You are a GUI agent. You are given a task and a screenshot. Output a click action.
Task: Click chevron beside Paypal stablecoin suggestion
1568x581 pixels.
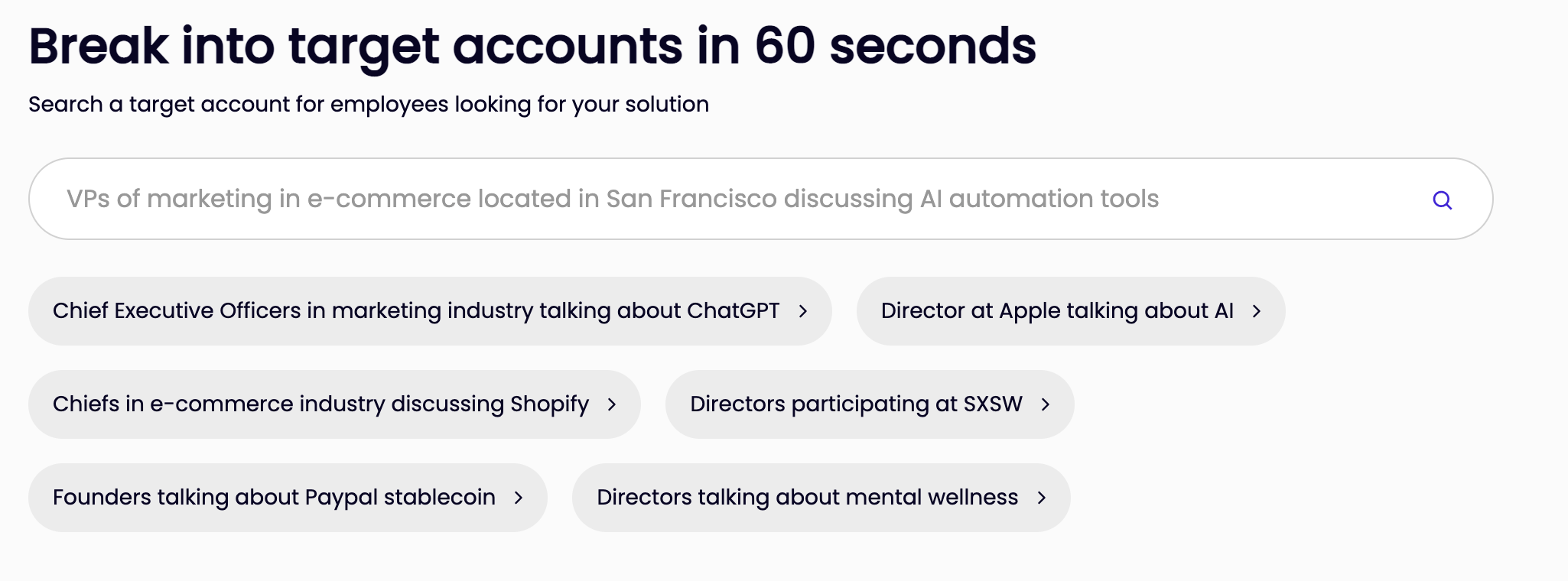[x=518, y=498]
